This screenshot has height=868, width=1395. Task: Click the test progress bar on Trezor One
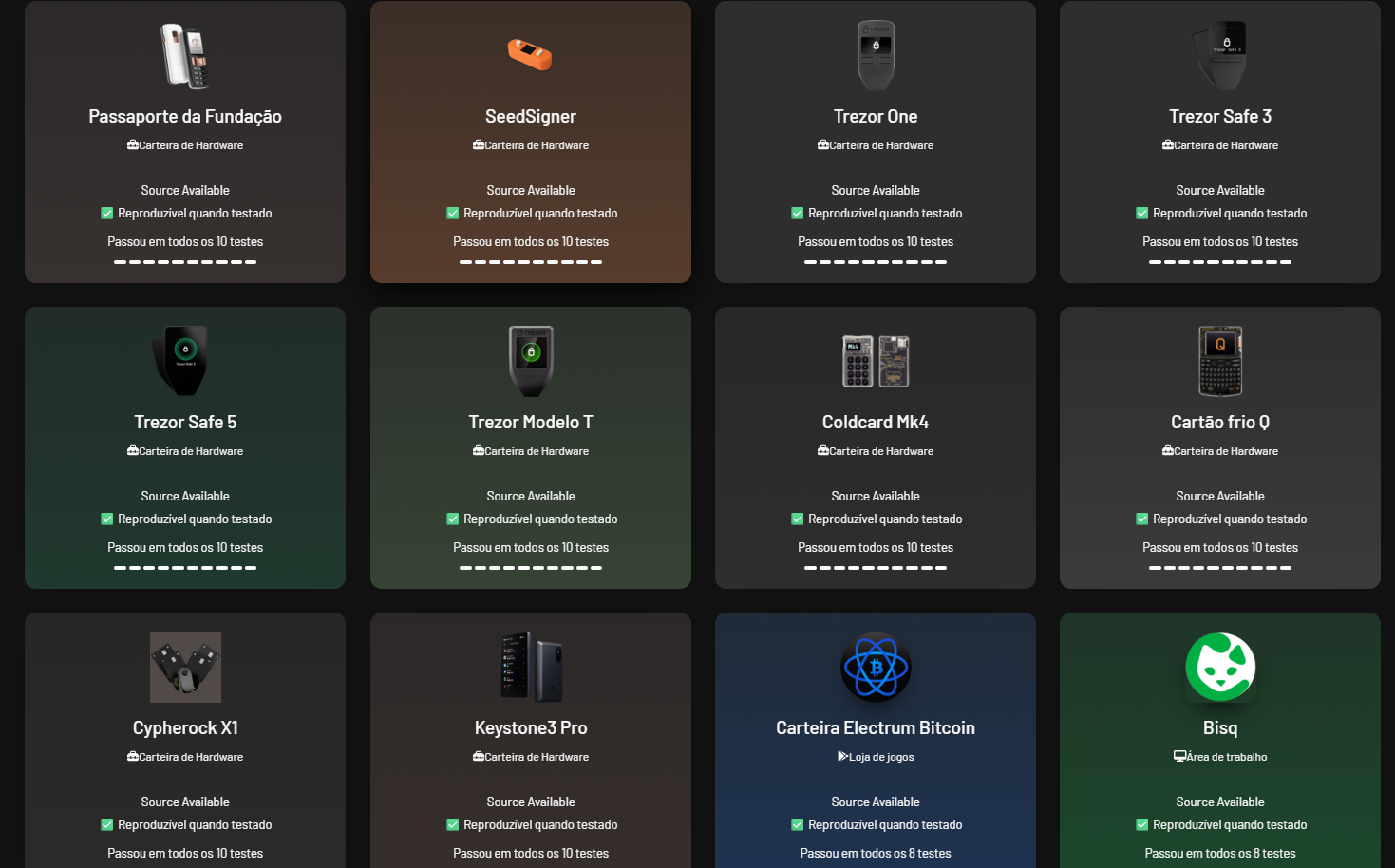point(876,262)
